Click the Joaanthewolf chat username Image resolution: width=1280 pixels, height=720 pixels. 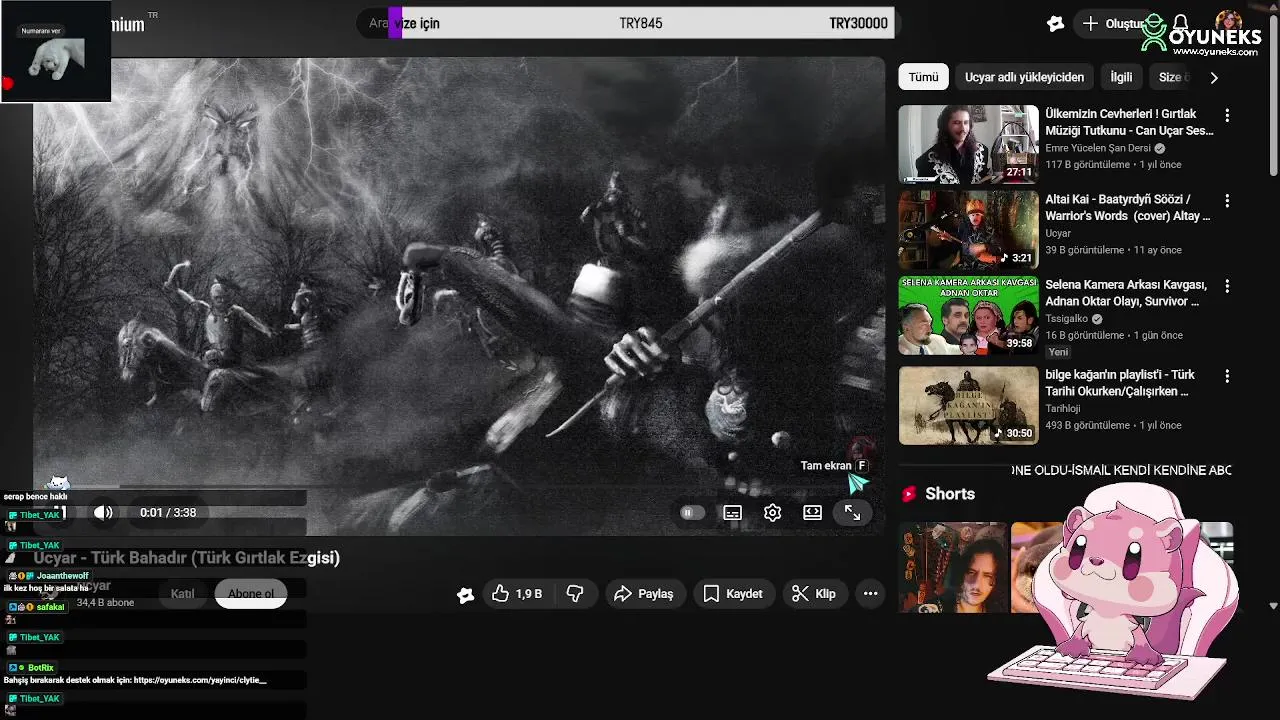tap(62, 576)
